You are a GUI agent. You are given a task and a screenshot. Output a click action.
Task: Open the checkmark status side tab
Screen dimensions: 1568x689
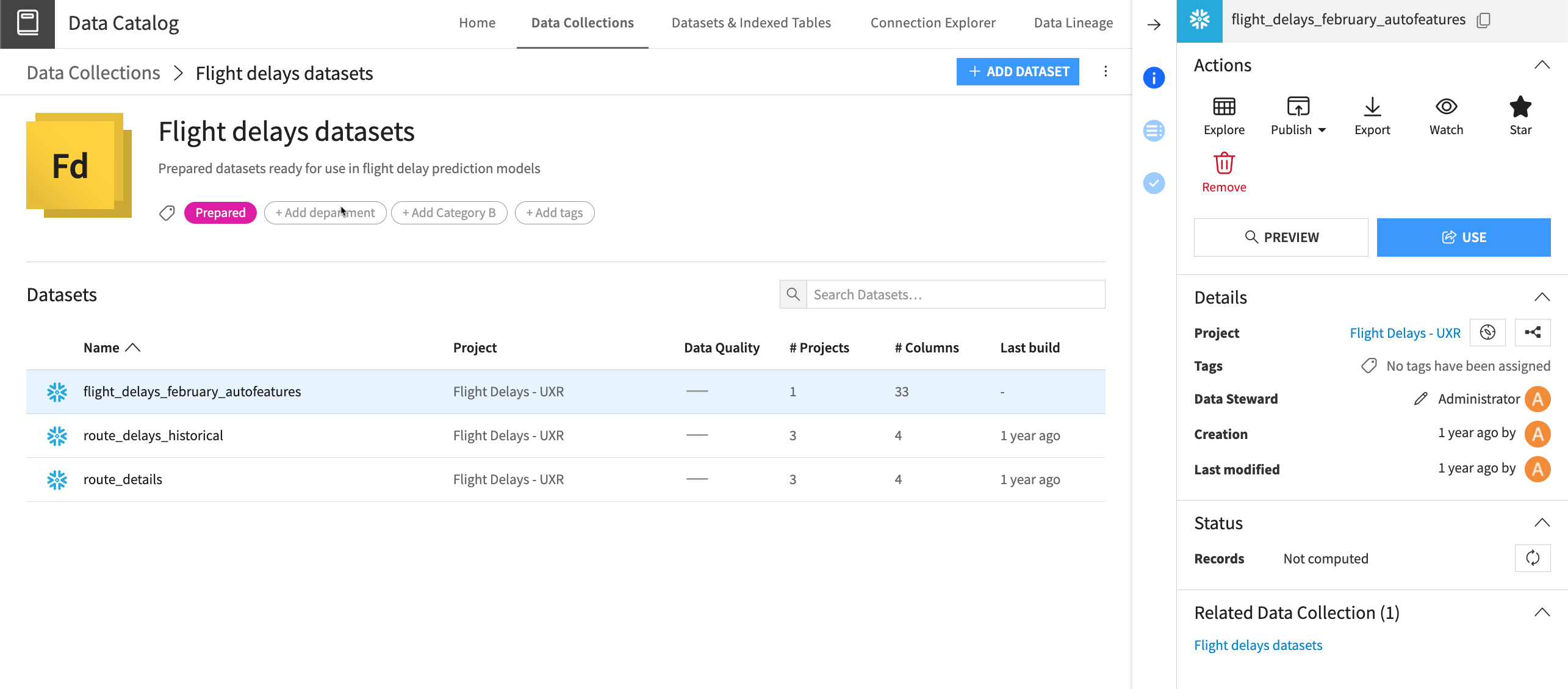[1154, 183]
